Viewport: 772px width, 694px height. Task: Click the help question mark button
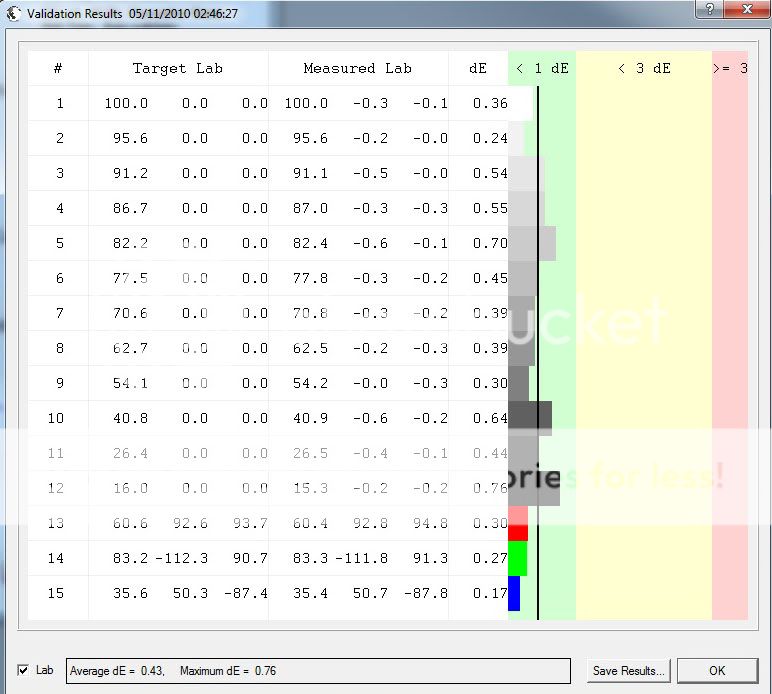tap(709, 9)
